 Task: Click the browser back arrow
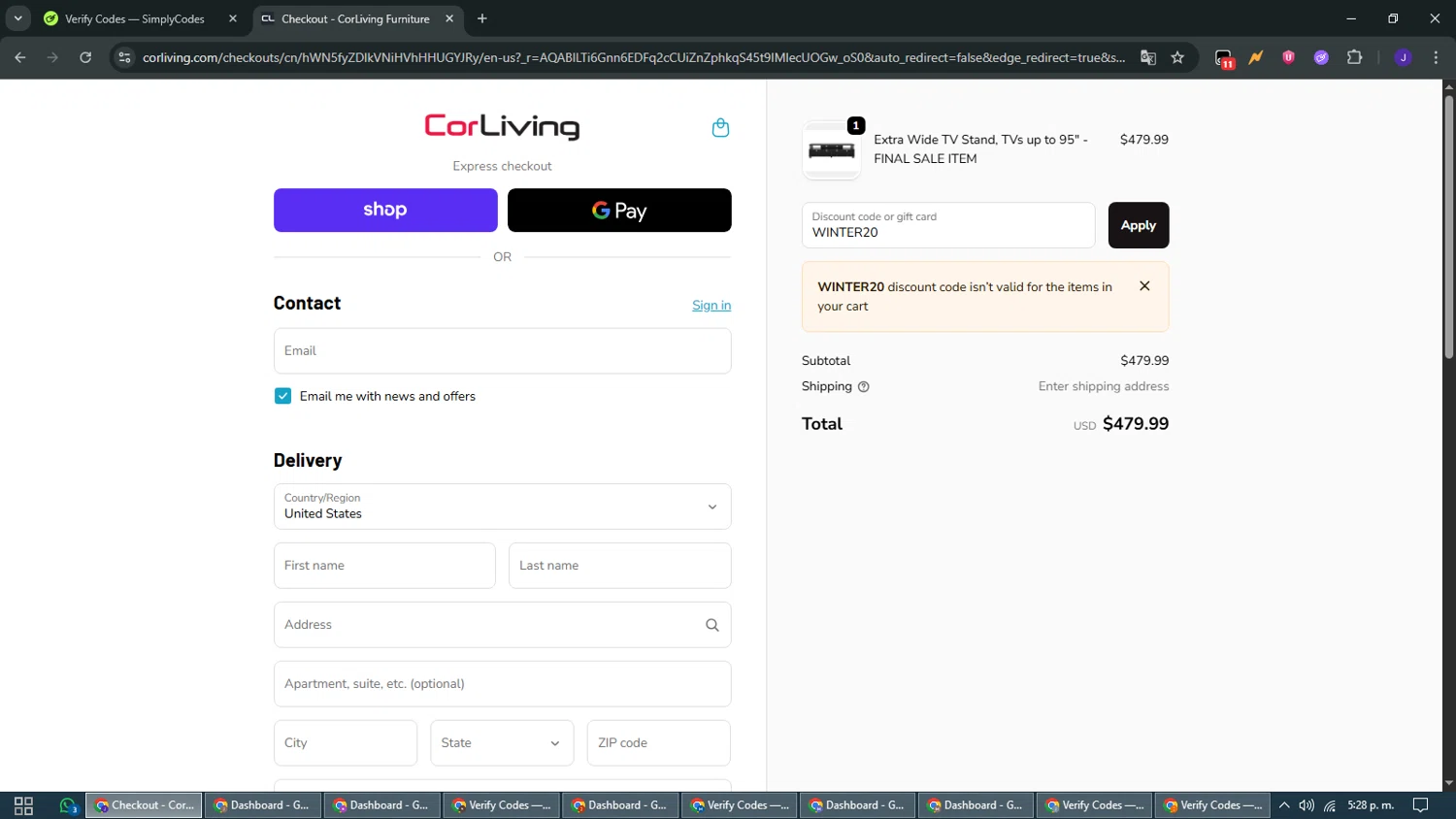(x=20, y=57)
